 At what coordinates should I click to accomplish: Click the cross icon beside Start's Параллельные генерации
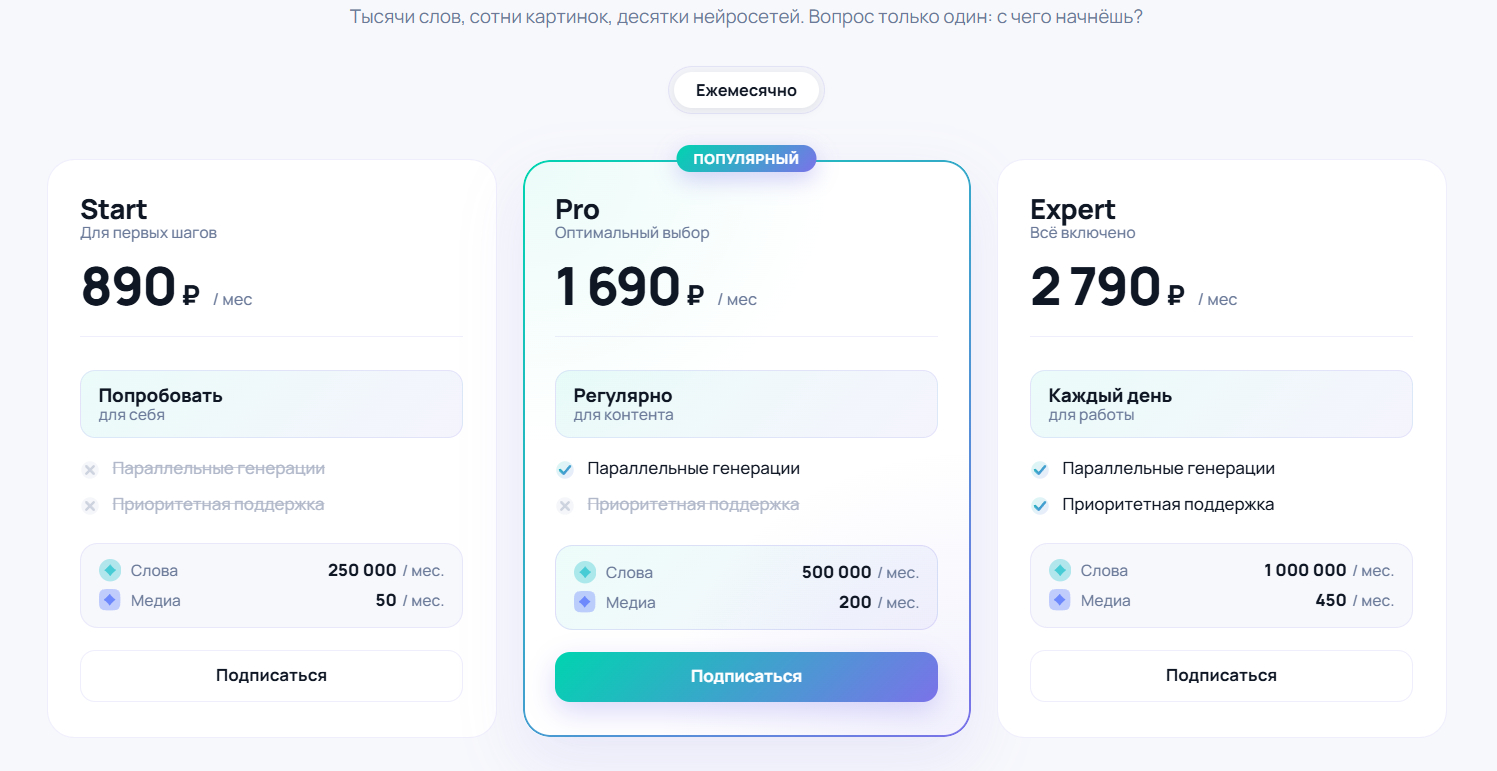pos(90,470)
